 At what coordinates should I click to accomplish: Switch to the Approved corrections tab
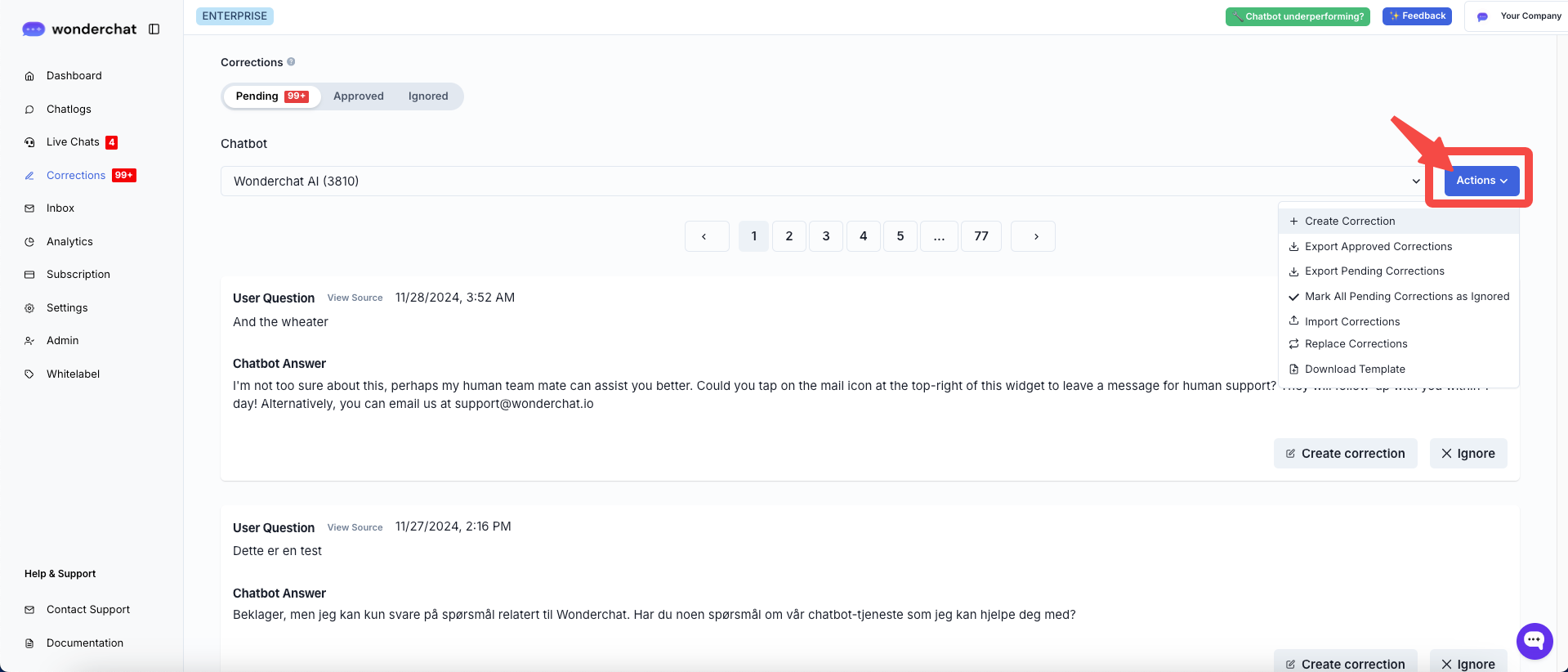358,96
